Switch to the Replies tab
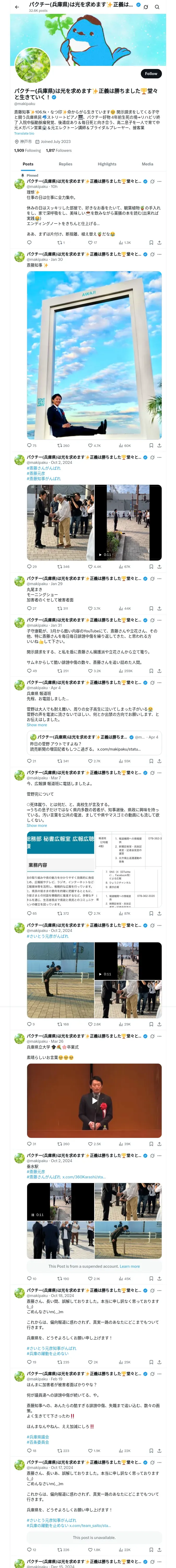This screenshot has width=176, height=1568. point(65,164)
